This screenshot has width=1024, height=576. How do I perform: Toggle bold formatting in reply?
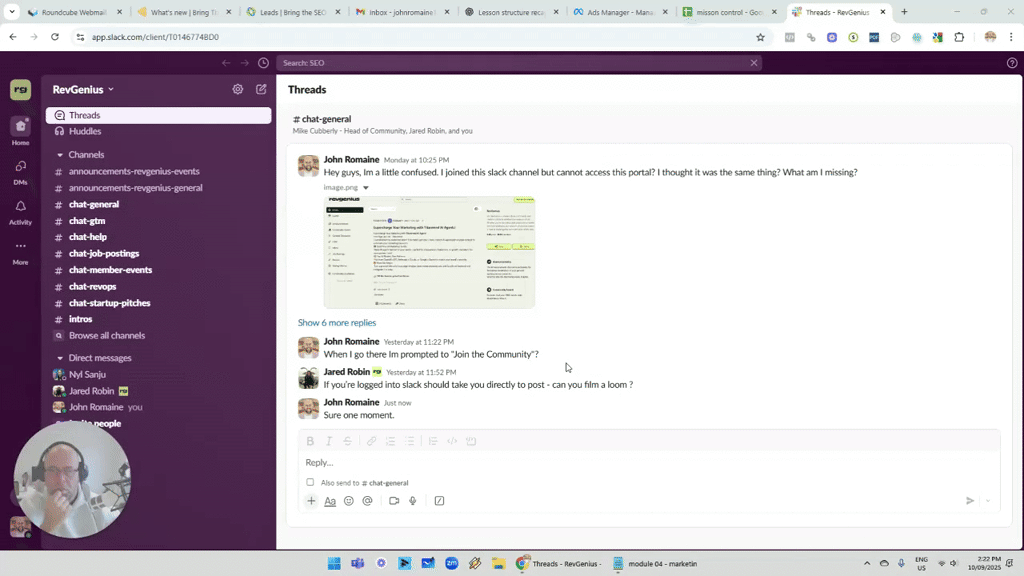coord(310,441)
